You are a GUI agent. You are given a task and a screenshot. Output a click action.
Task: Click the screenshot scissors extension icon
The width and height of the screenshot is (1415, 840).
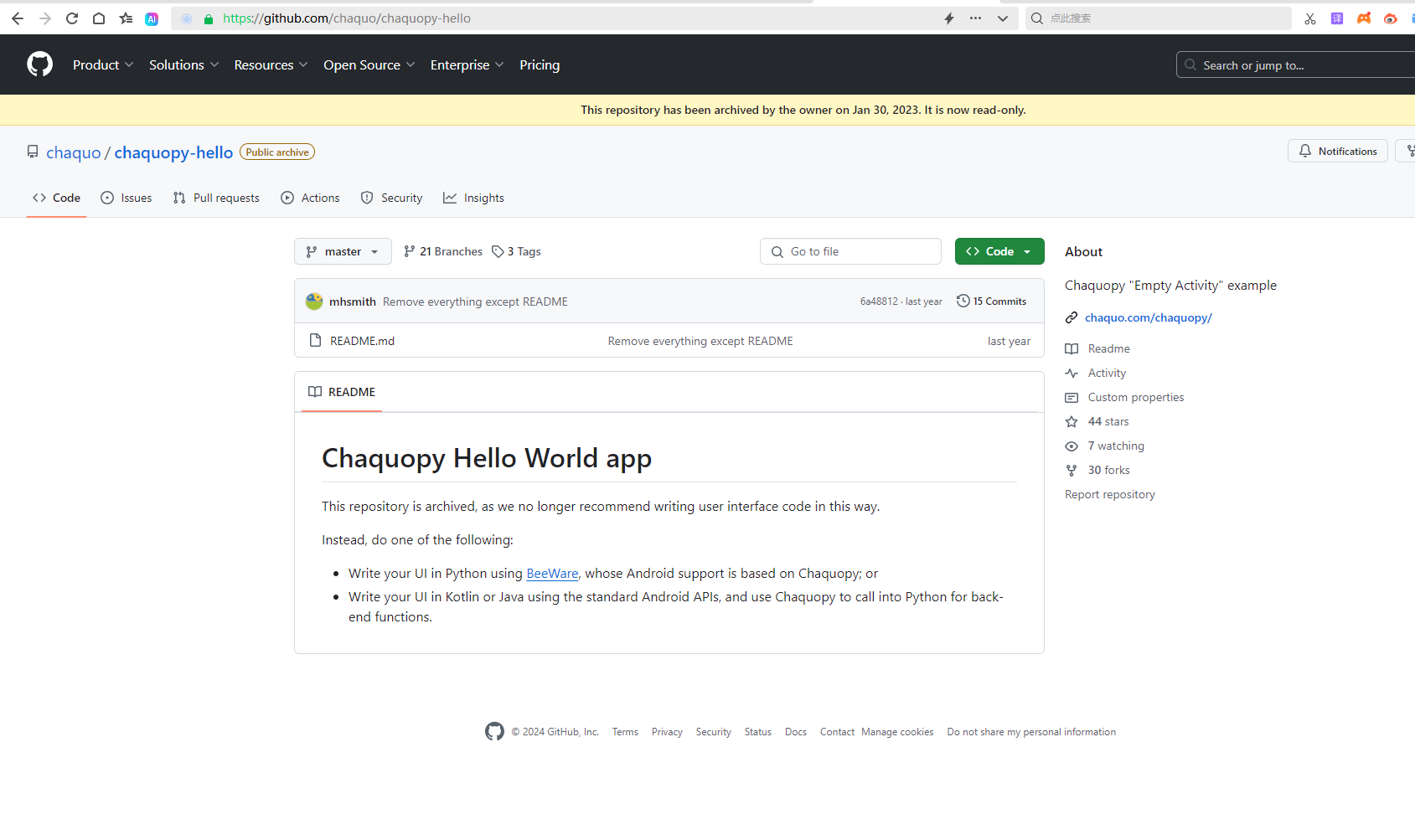pyautogui.click(x=1309, y=18)
